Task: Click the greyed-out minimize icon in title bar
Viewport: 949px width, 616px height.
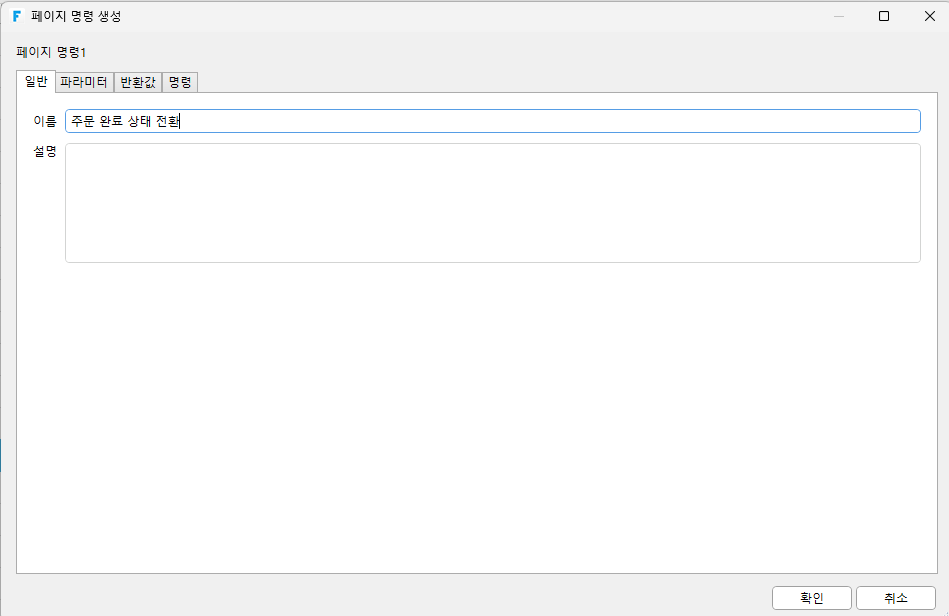Action: click(x=838, y=16)
